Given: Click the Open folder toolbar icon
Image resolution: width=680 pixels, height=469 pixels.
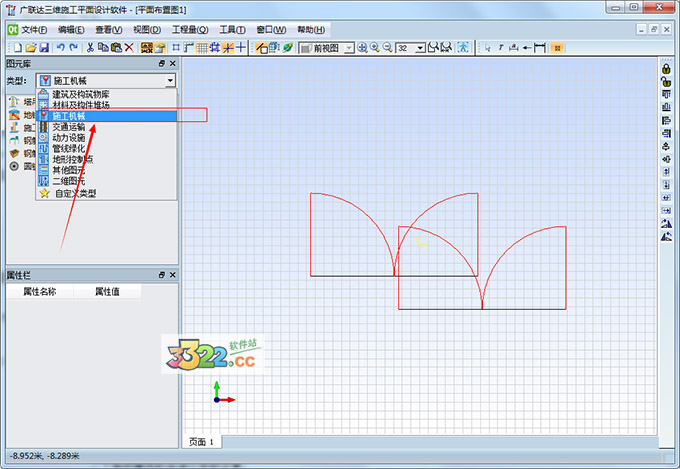Looking at the screenshot, I should (x=31, y=47).
